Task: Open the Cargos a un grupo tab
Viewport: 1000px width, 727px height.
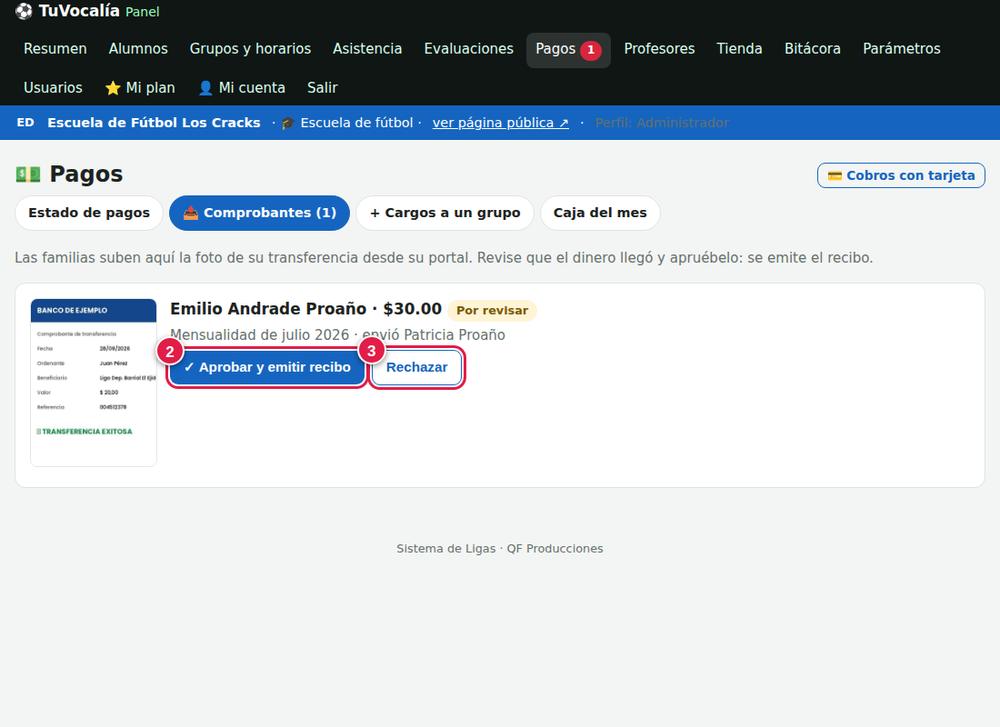Action: click(x=445, y=213)
